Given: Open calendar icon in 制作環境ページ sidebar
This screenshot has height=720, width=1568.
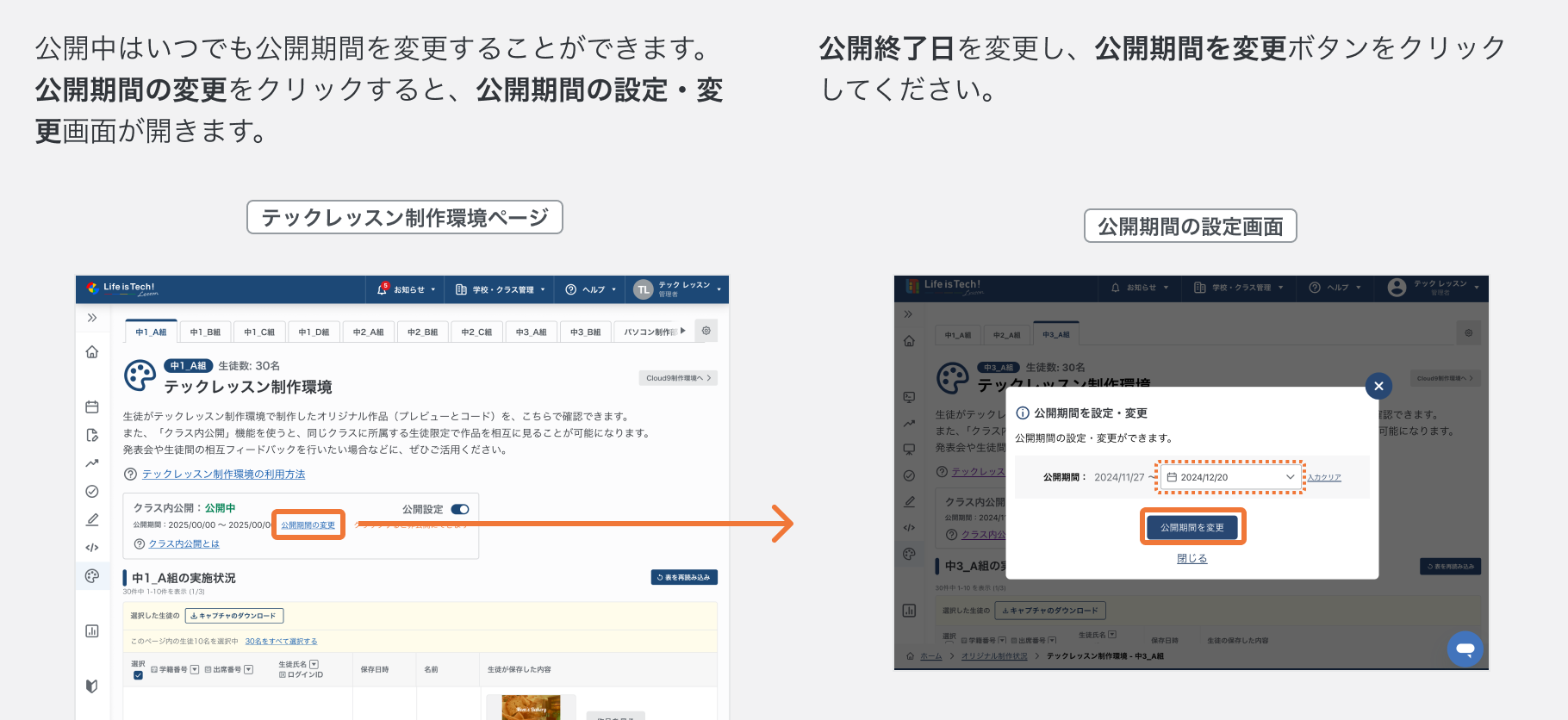Looking at the screenshot, I should [92, 407].
